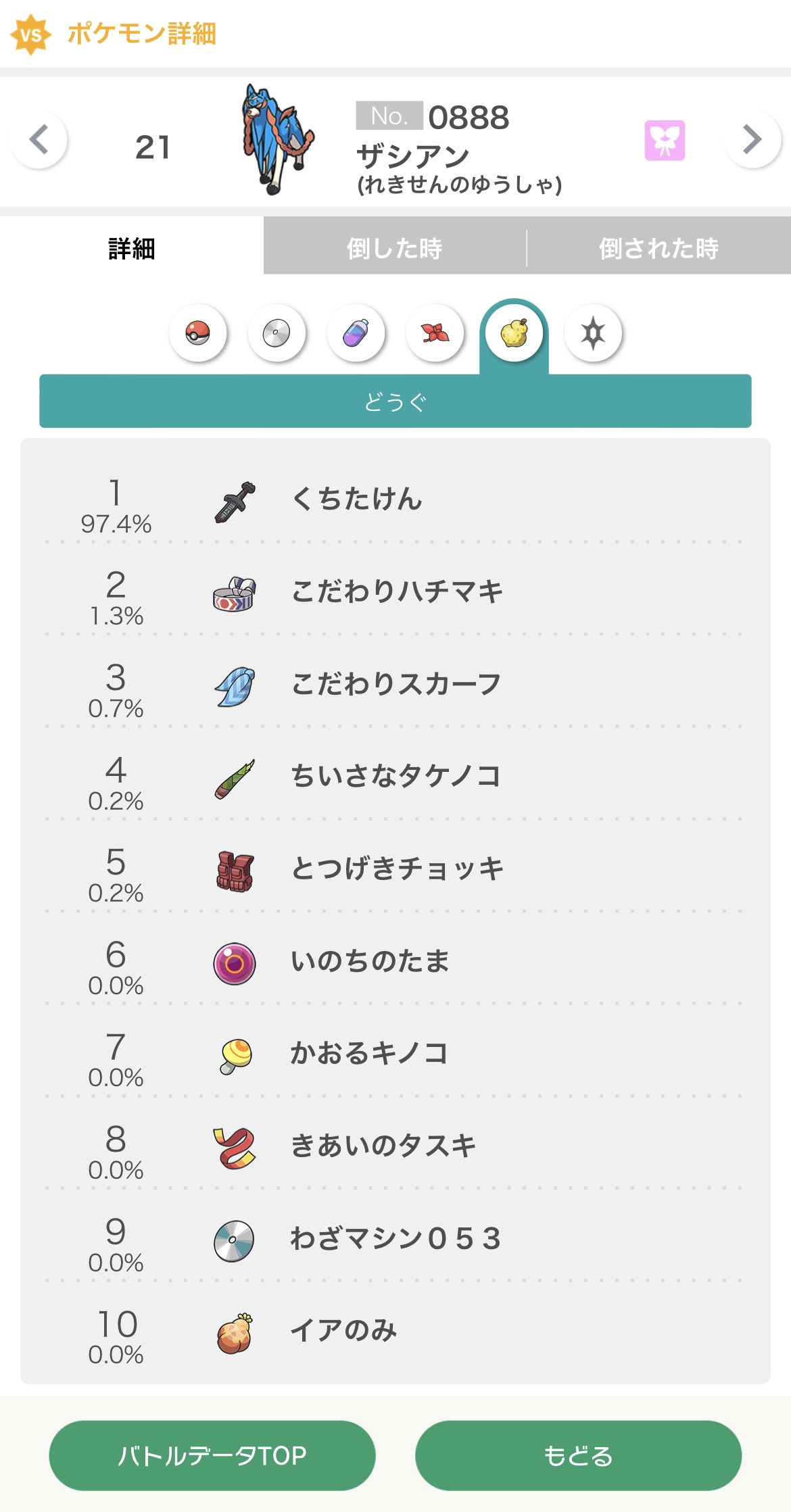Viewport: 791px width, 1512px height.
Task: Click the orange VS badge icon
Action: [x=30, y=34]
